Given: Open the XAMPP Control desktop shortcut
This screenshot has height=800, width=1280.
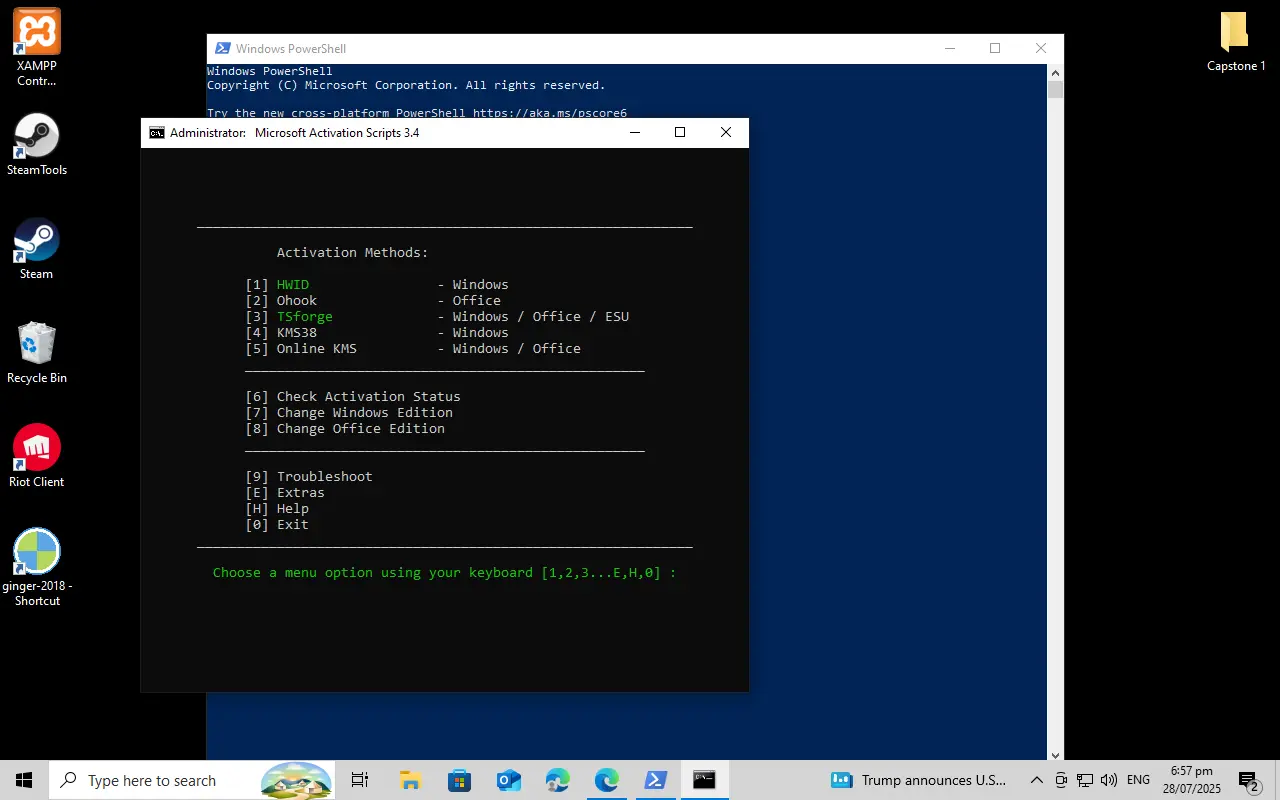Looking at the screenshot, I should (37, 47).
